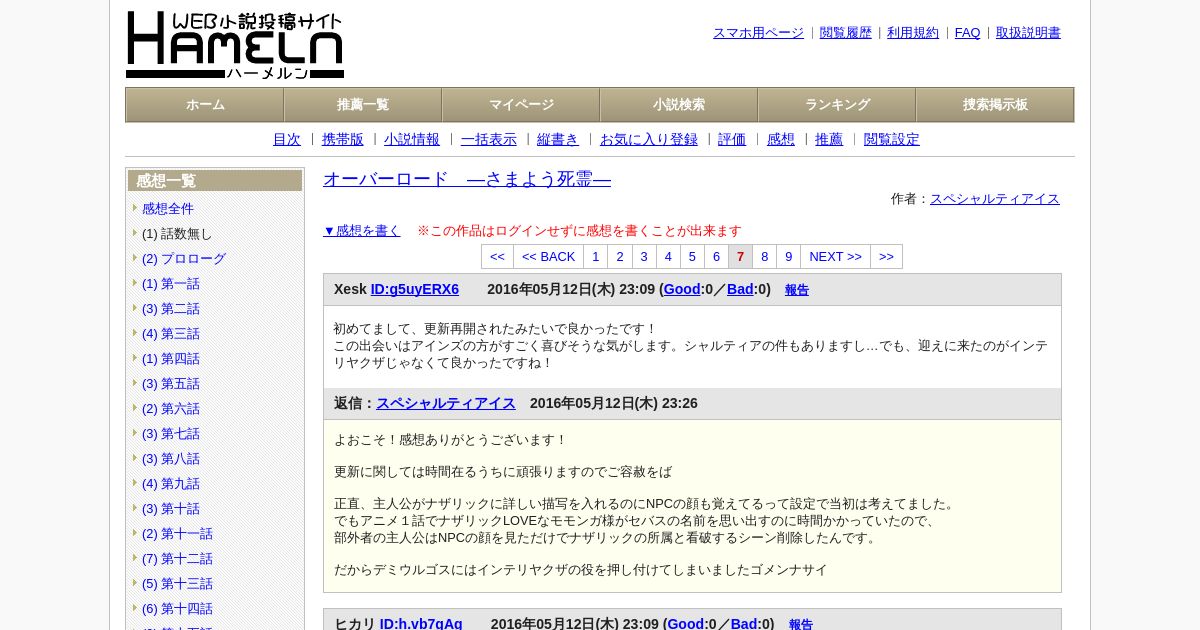1200x630 pixels.
Task: Open novel title オーバーロード ―さまよう死霊―
Action: [x=467, y=179]
